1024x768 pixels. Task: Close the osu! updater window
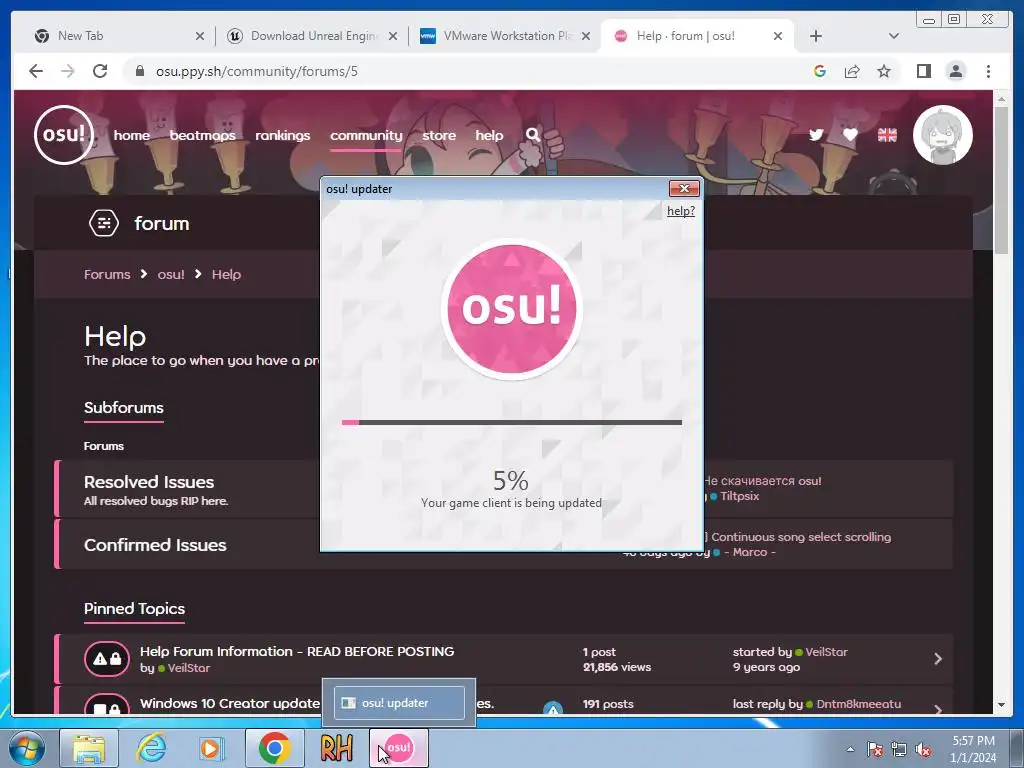point(684,189)
